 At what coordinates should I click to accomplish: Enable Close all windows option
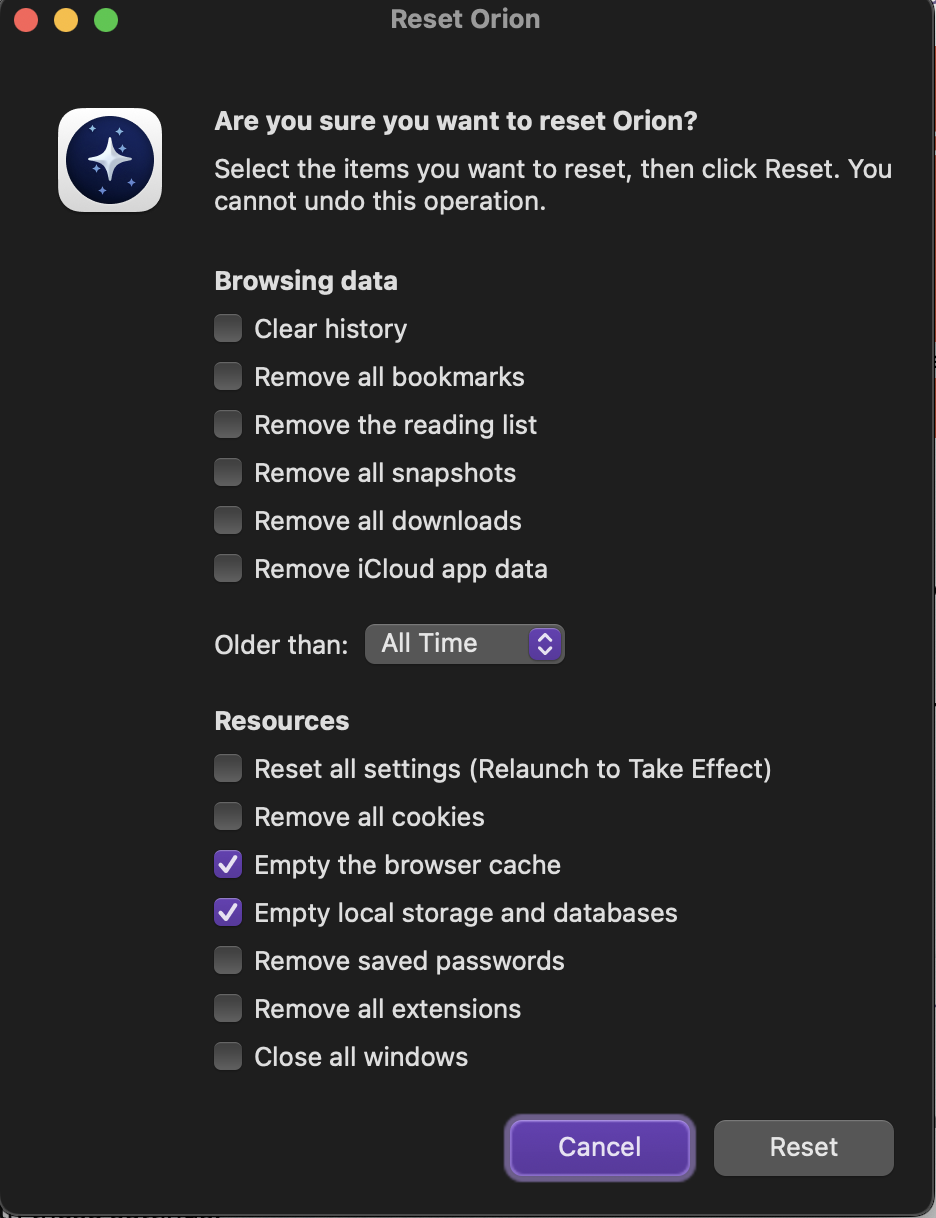[x=228, y=1056]
